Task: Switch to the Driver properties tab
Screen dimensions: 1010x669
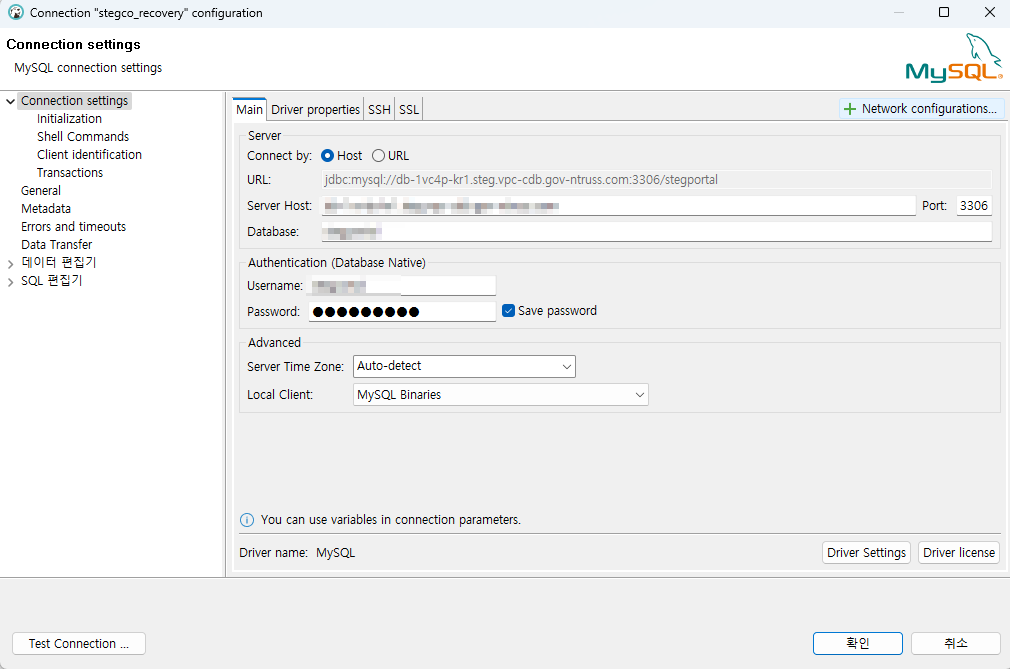Action: pyautogui.click(x=315, y=110)
